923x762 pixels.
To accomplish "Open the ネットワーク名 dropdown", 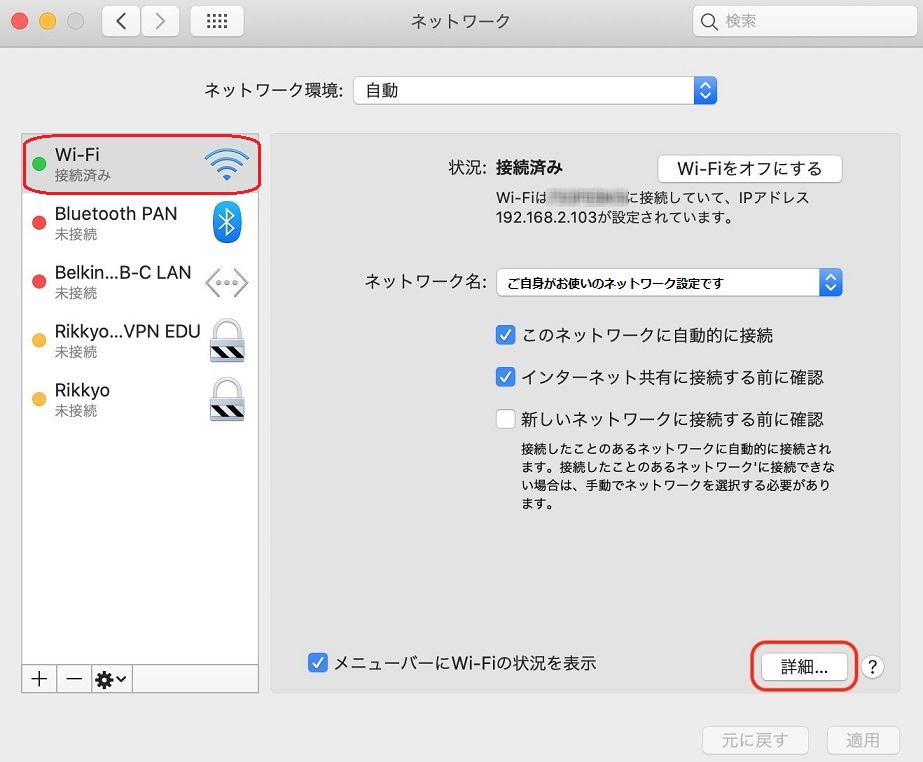I will 669,283.
